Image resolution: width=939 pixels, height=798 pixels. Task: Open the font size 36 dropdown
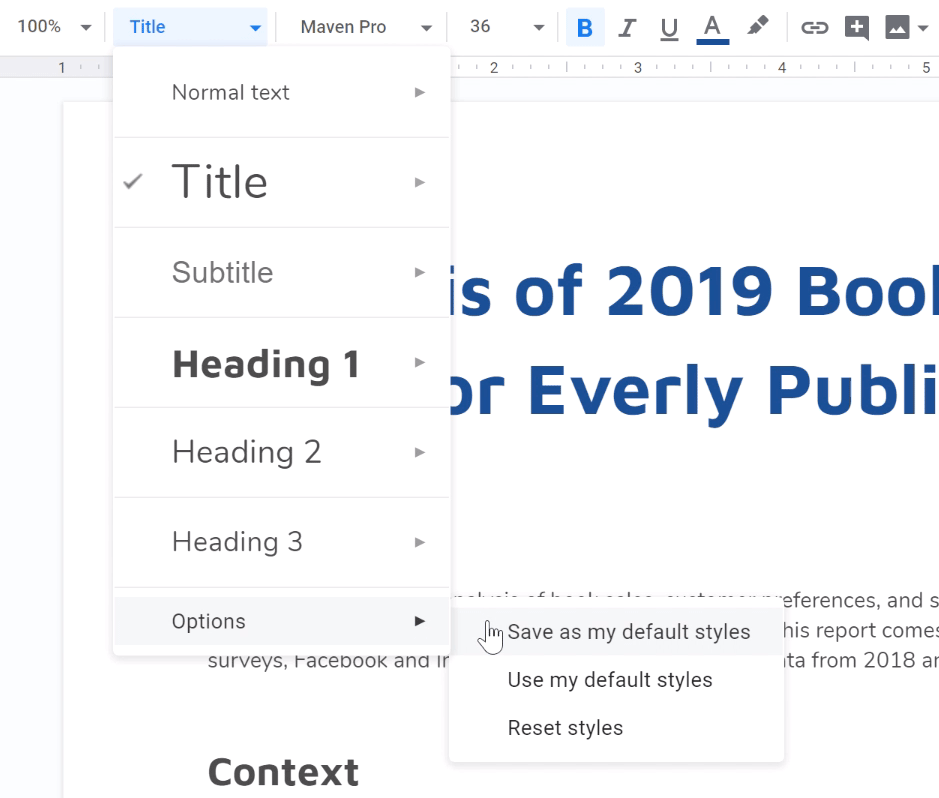click(x=505, y=27)
